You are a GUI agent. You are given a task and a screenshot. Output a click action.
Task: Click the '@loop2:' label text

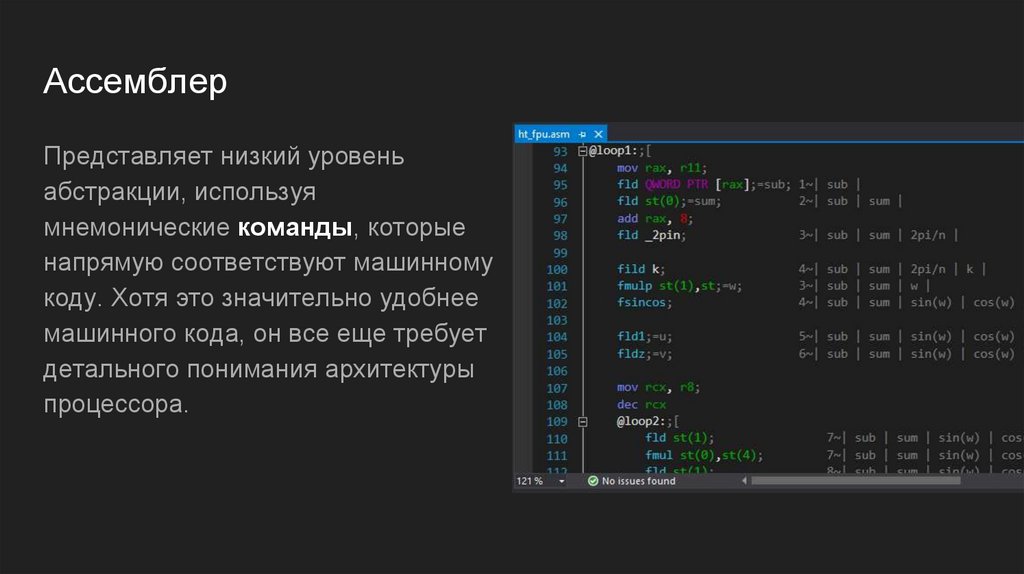(x=641, y=422)
